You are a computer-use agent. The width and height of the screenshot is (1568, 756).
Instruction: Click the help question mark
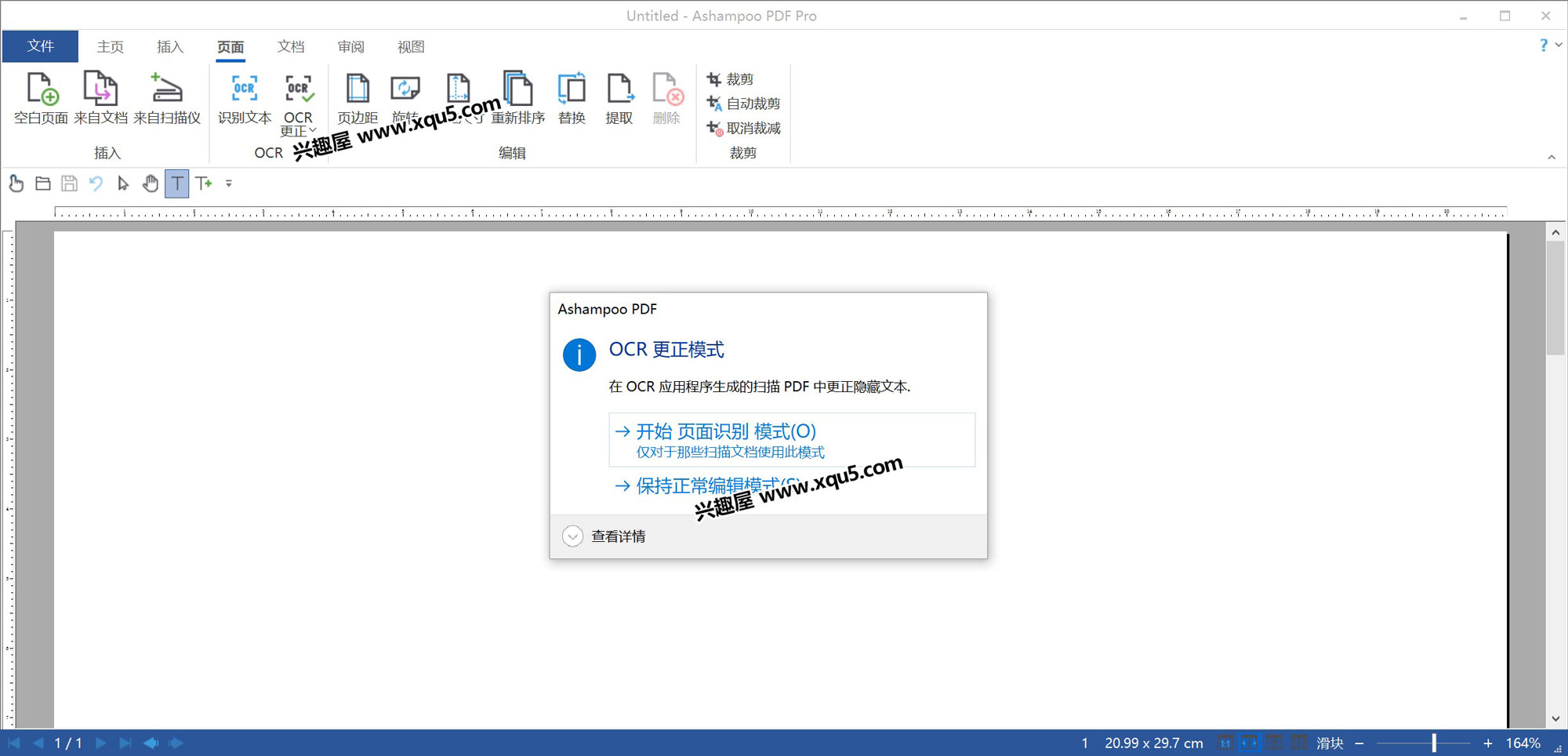(1544, 45)
